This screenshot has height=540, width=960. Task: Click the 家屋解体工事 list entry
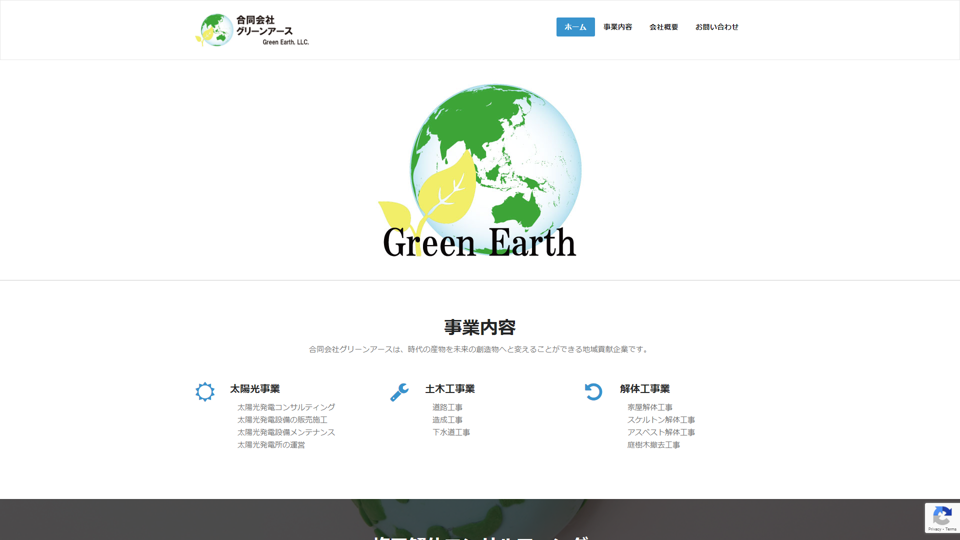(650, 408)
